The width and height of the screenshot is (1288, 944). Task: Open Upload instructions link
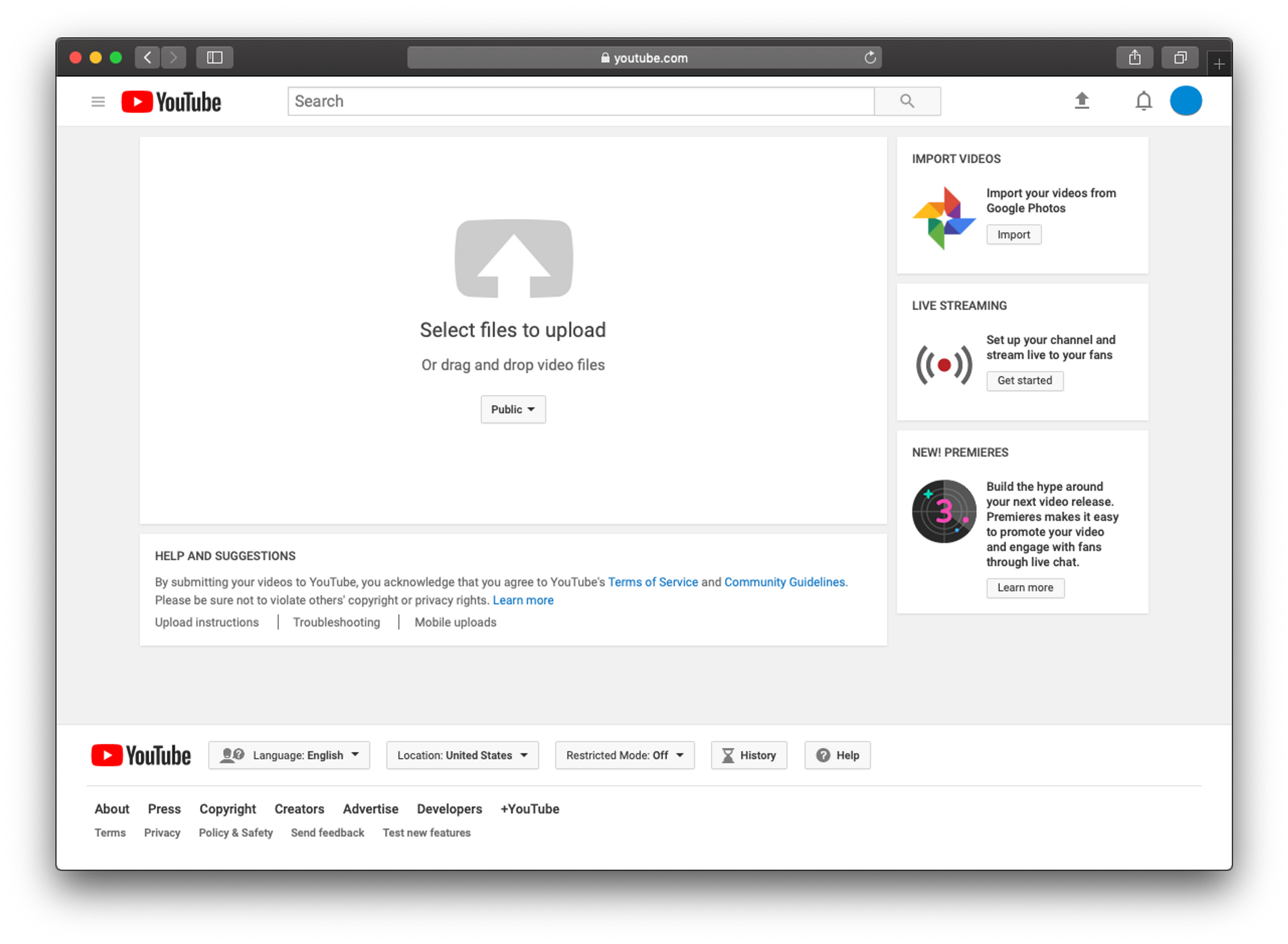[206, 622]
